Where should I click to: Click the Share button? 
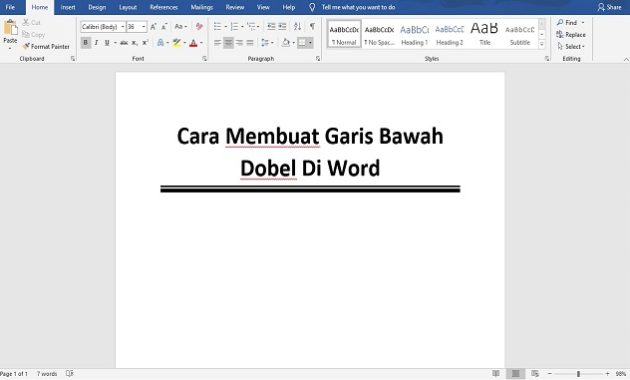pos(610,7)
